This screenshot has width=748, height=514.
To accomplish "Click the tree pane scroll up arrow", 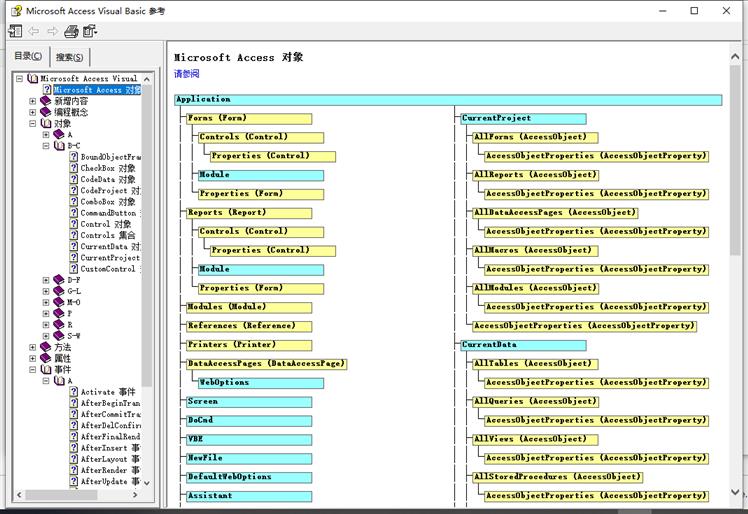I will tap(147, 79).
